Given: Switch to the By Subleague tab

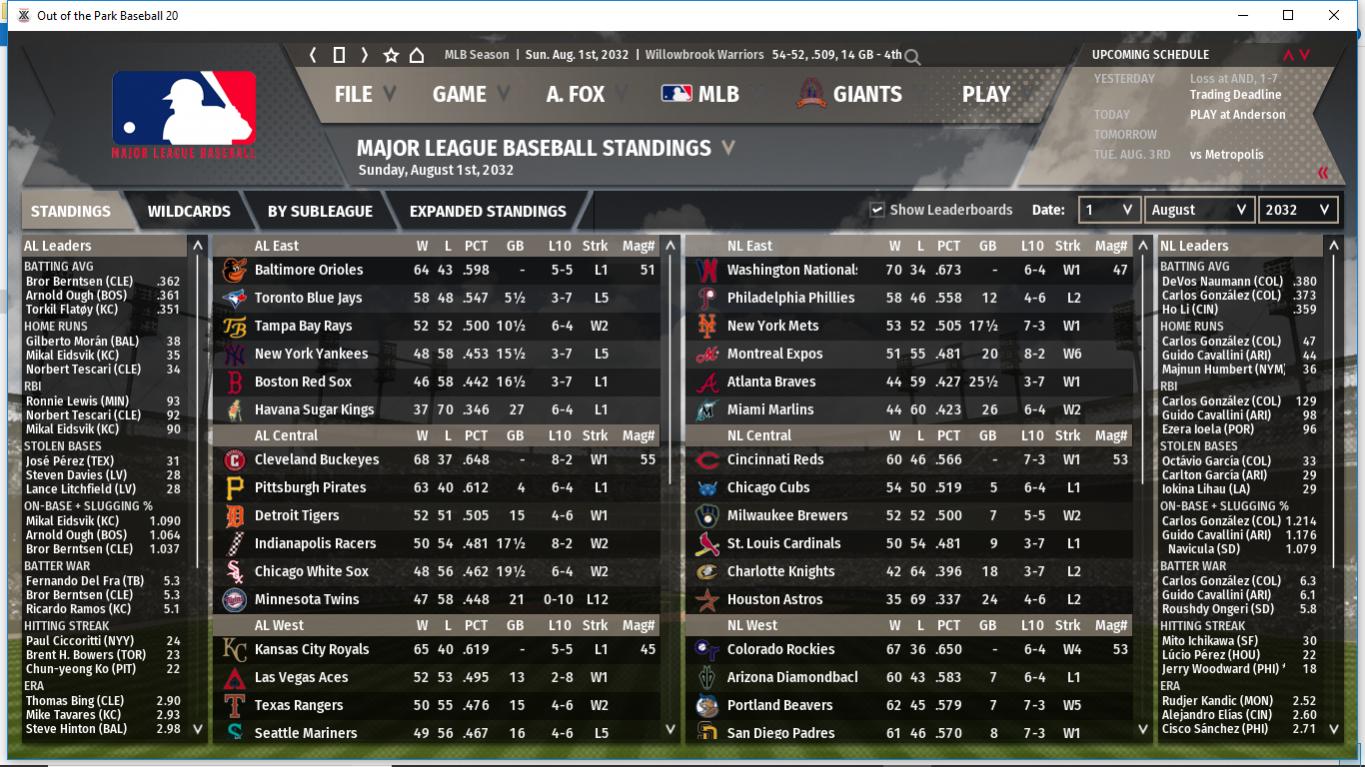Looking at the screenshot, I should point(320,211).
